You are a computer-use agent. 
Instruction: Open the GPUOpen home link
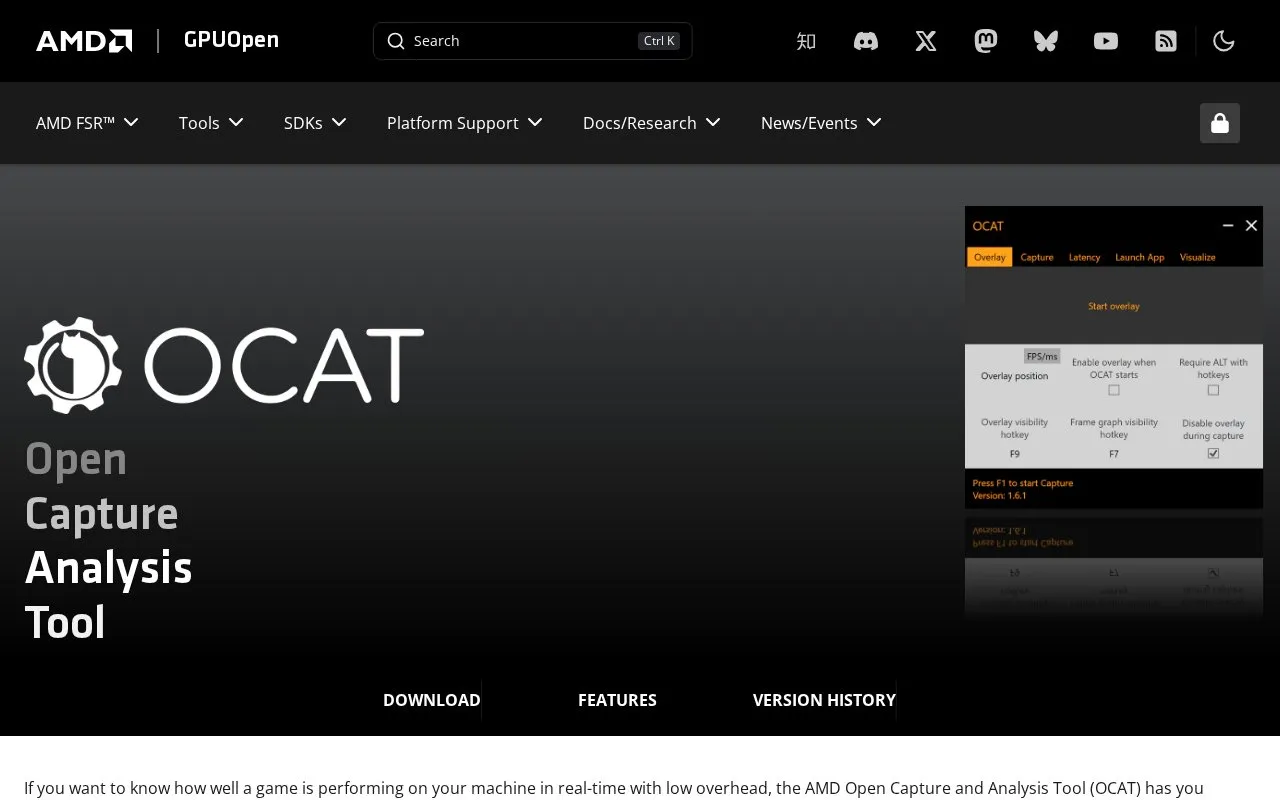(x=231, y=40)
